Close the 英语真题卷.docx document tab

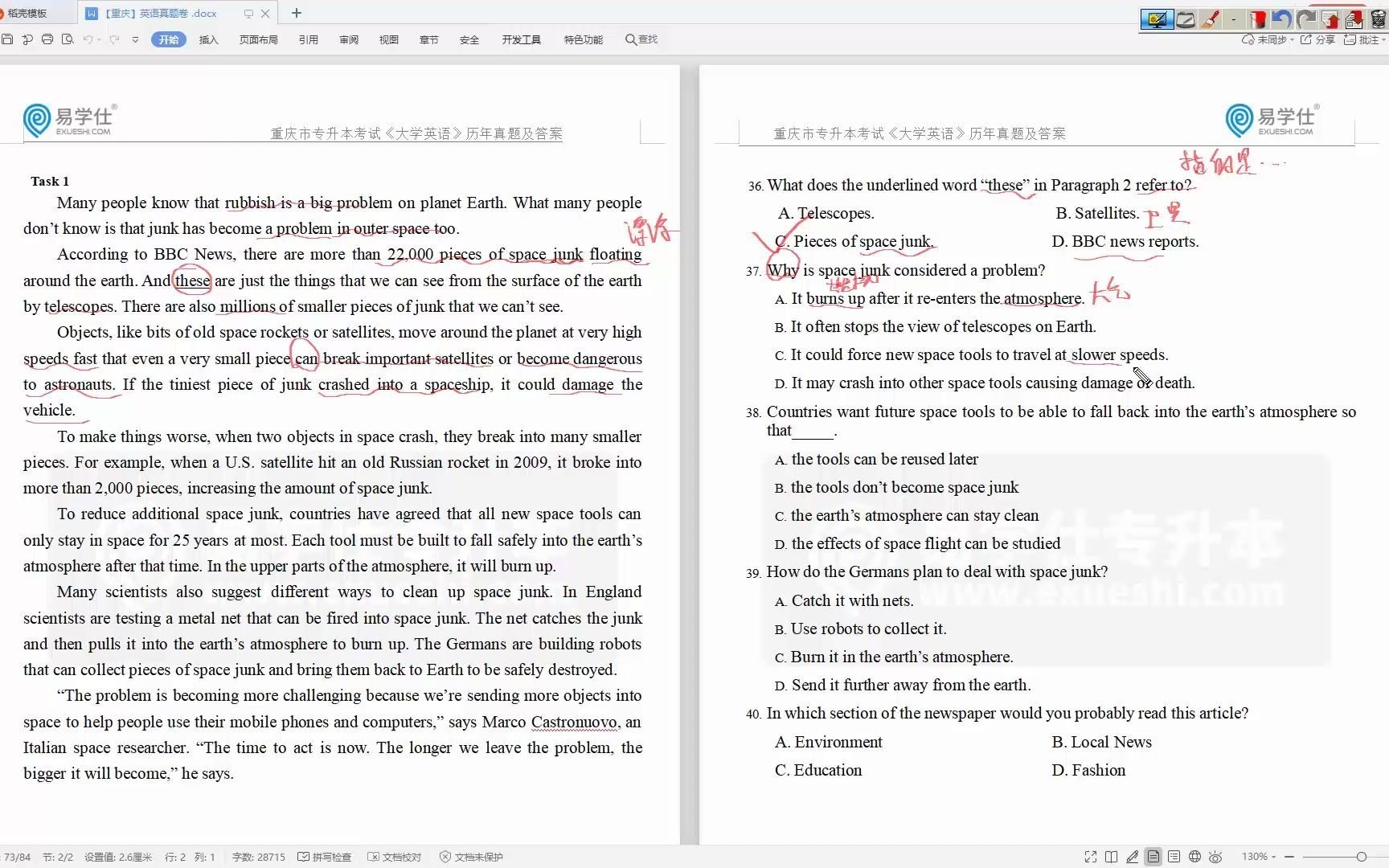[265, 13]
